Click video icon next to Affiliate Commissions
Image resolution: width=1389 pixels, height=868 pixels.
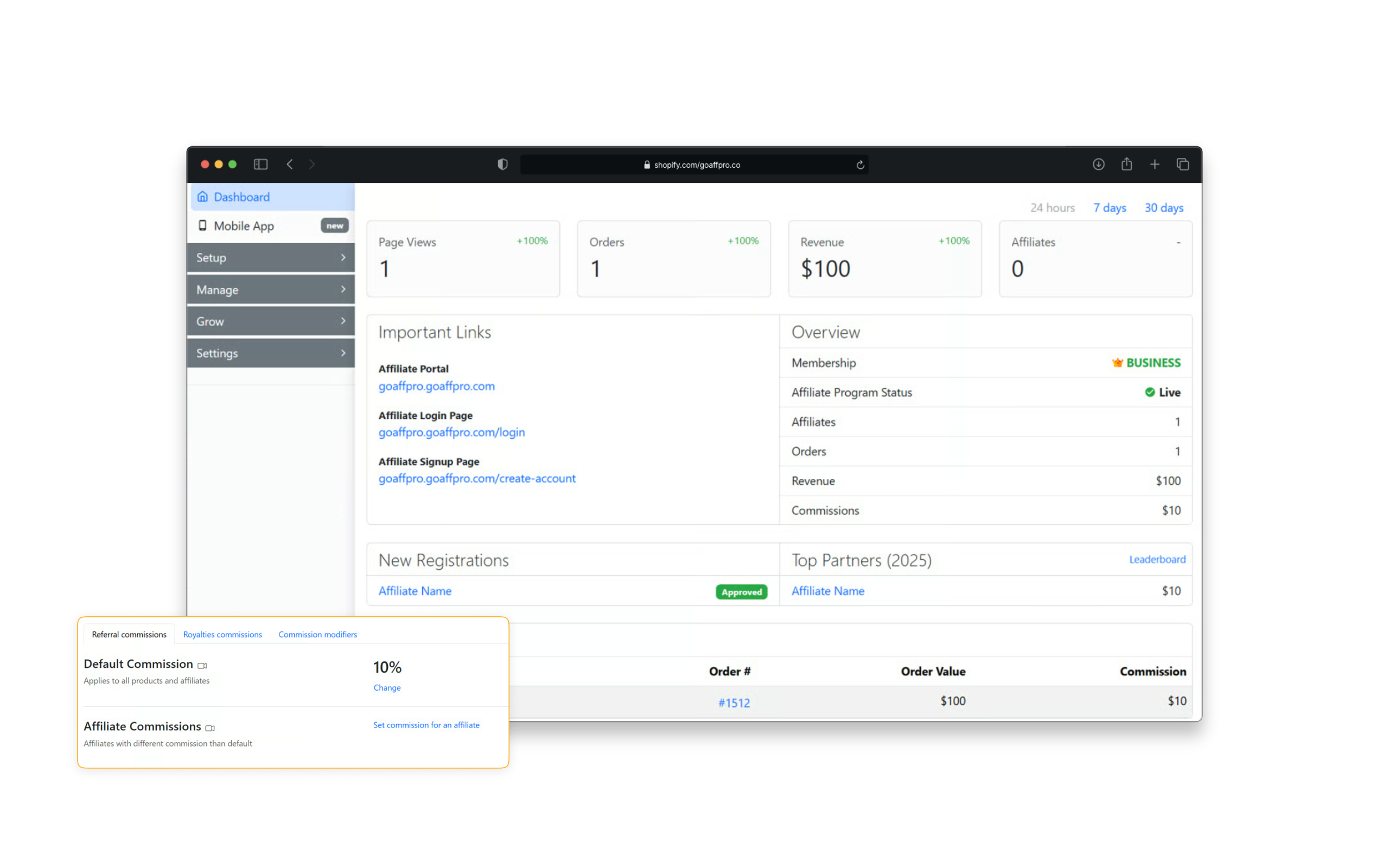point(210,728)
